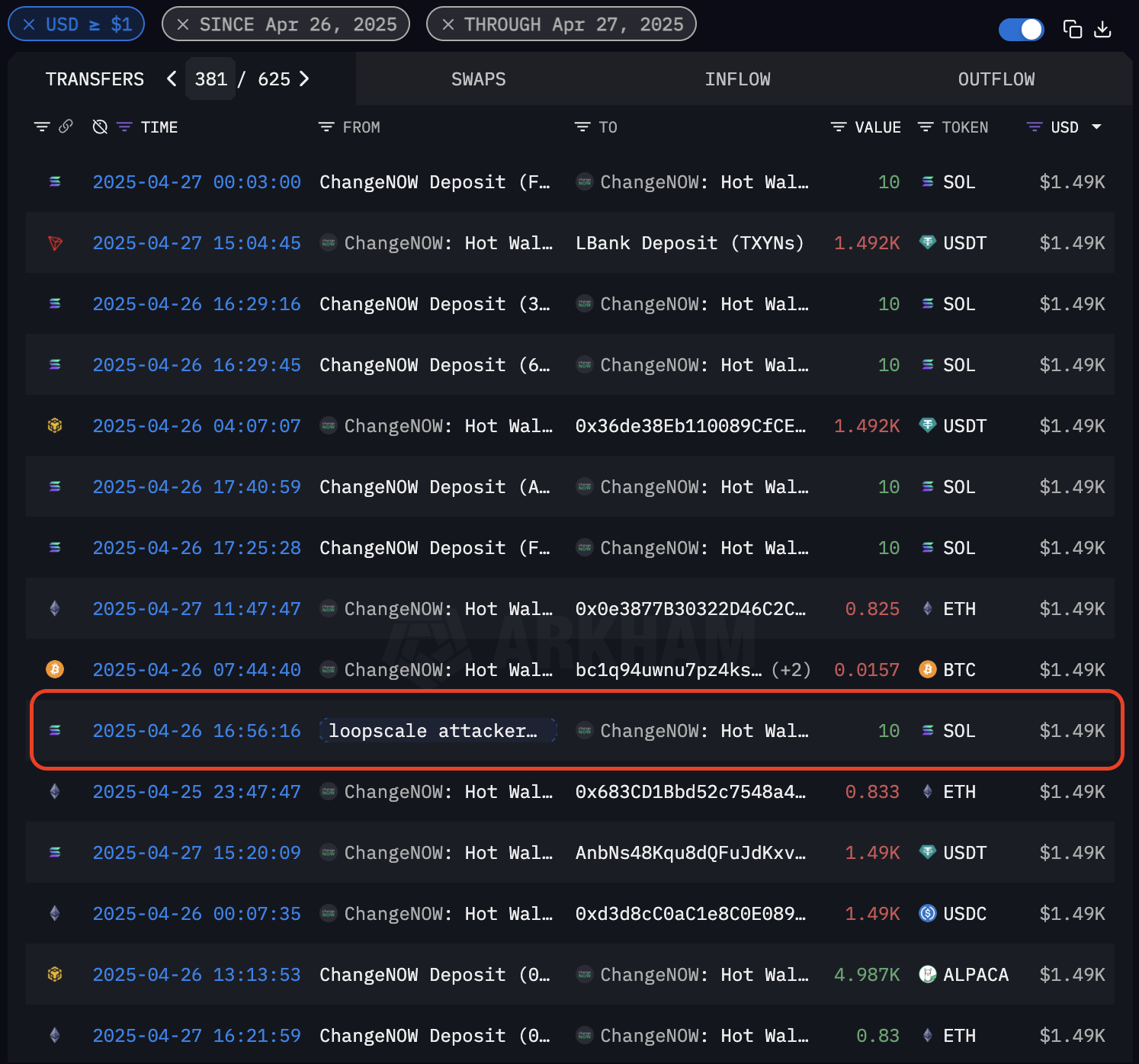This screenshot has width=1139, height=1064.
Task: Toggle the blue switch at top right
Action: [1021, 30]
